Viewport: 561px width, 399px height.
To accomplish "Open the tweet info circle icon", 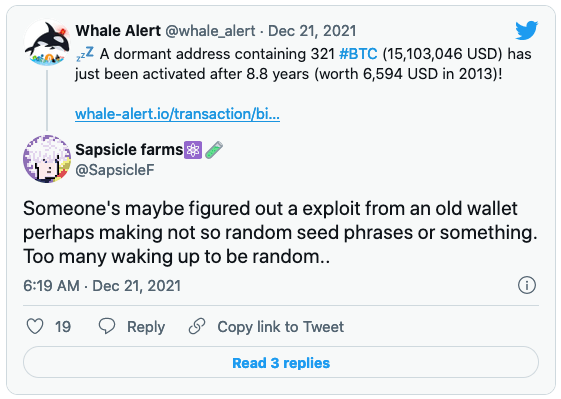I will (527, 285).
